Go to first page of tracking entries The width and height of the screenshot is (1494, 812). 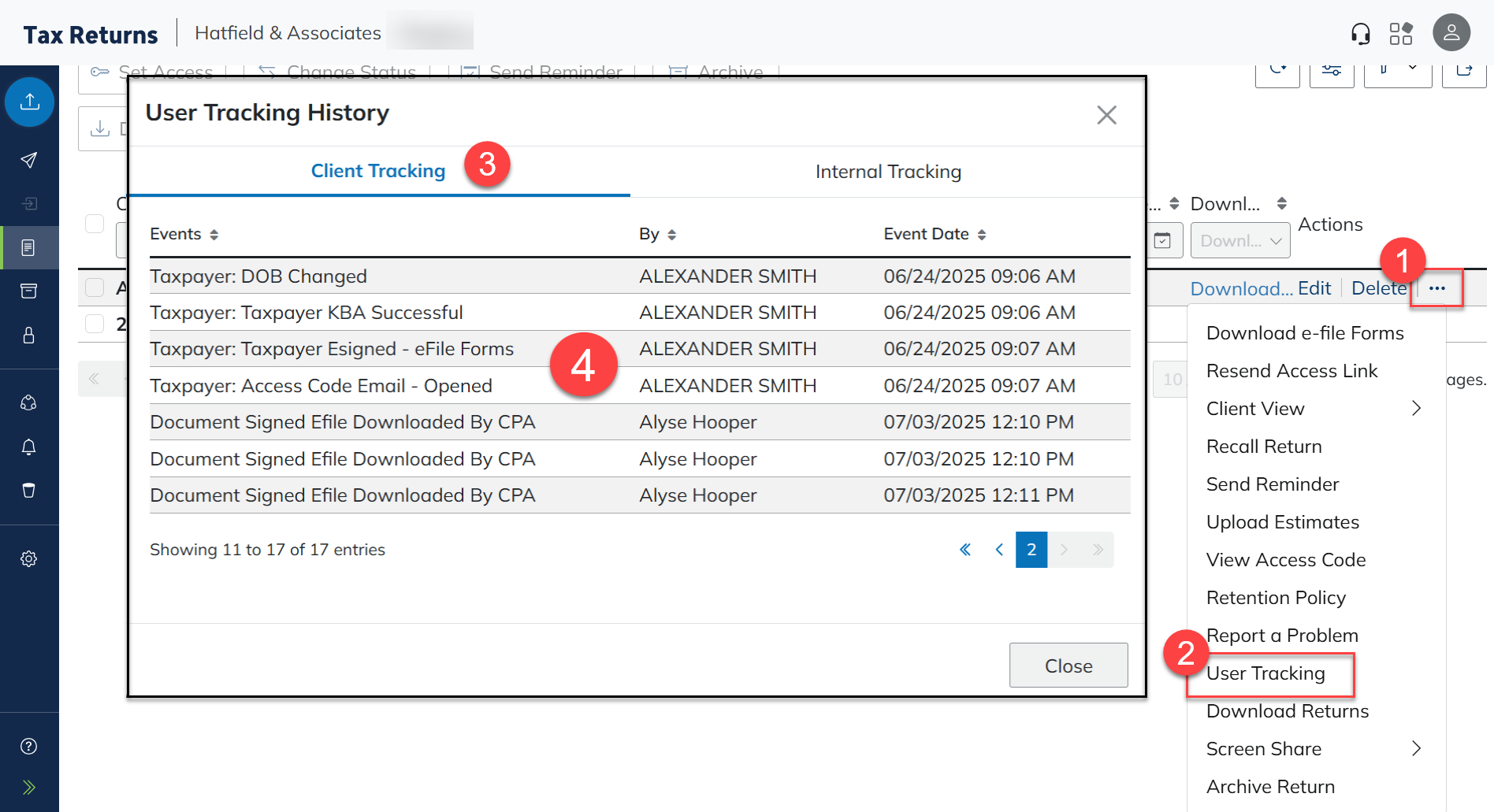point(965,550)
